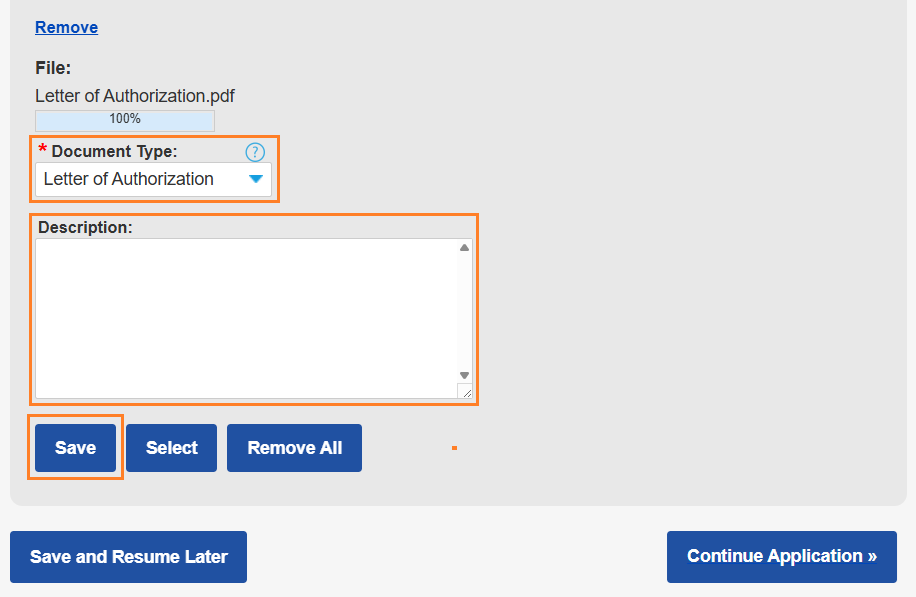This screenshot has width=916, height=597.
Task: Click the Description field label
Action: [x=85, y=227]
